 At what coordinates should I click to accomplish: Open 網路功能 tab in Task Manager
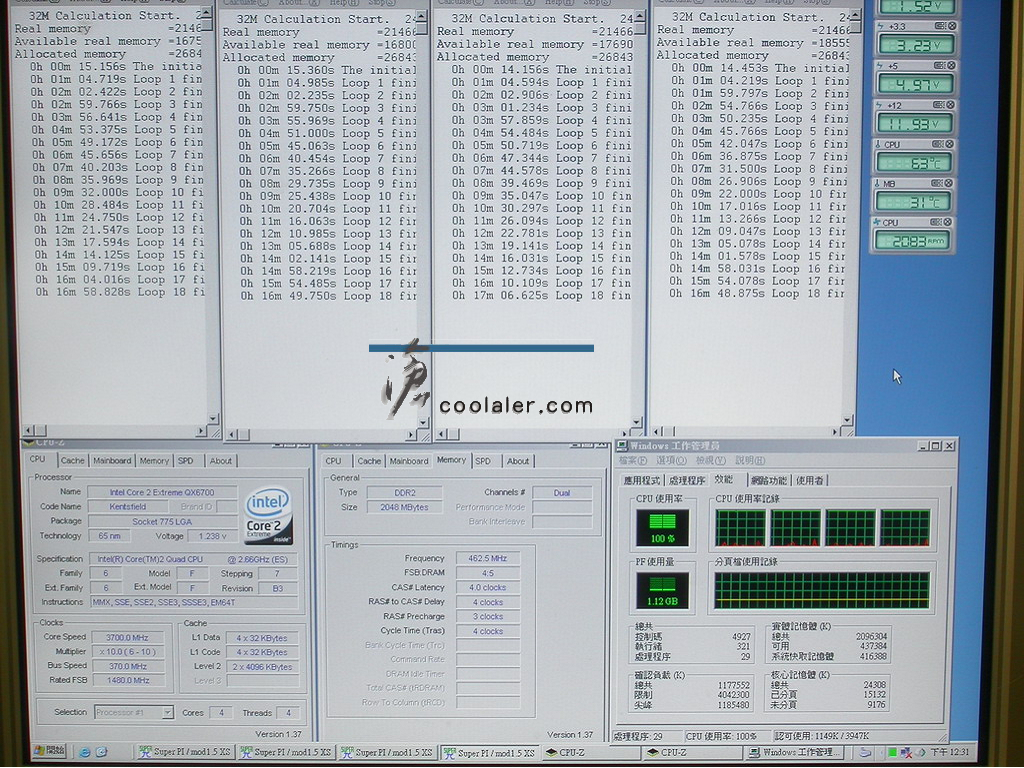click(x=769, y=481)
